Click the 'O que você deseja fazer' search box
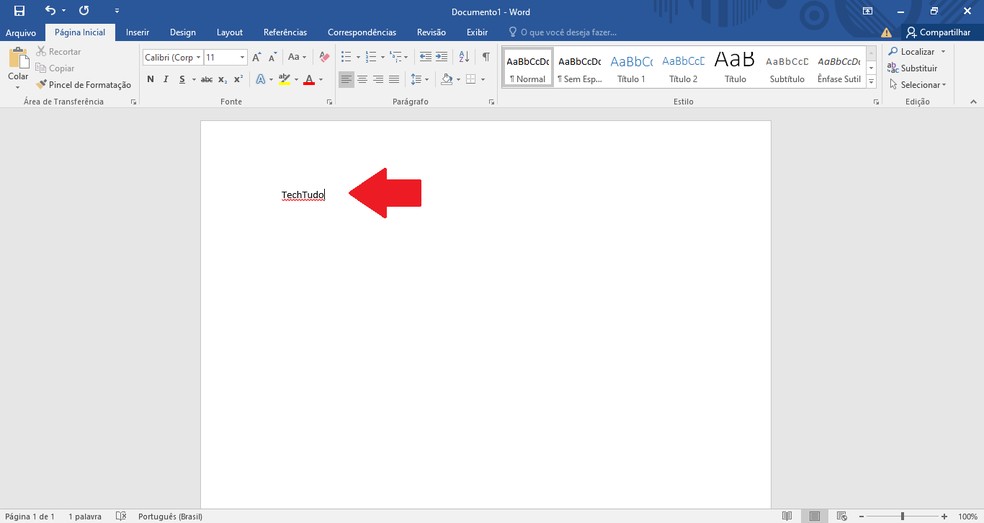This screenshot has width=984, height=523. pyautogui.click(x=575, y=32)
